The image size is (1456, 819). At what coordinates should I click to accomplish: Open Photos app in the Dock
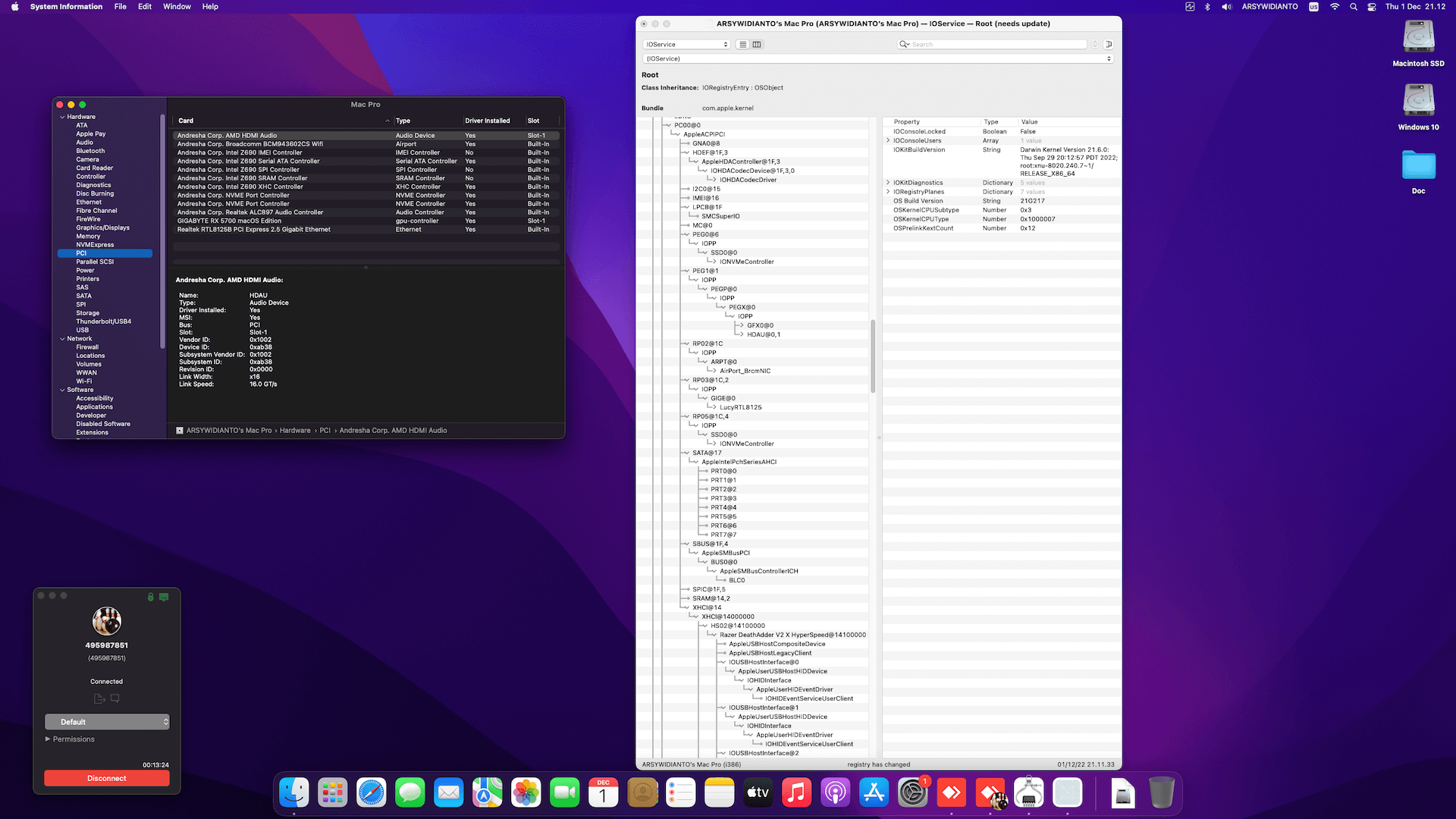[x=526, y=793]
